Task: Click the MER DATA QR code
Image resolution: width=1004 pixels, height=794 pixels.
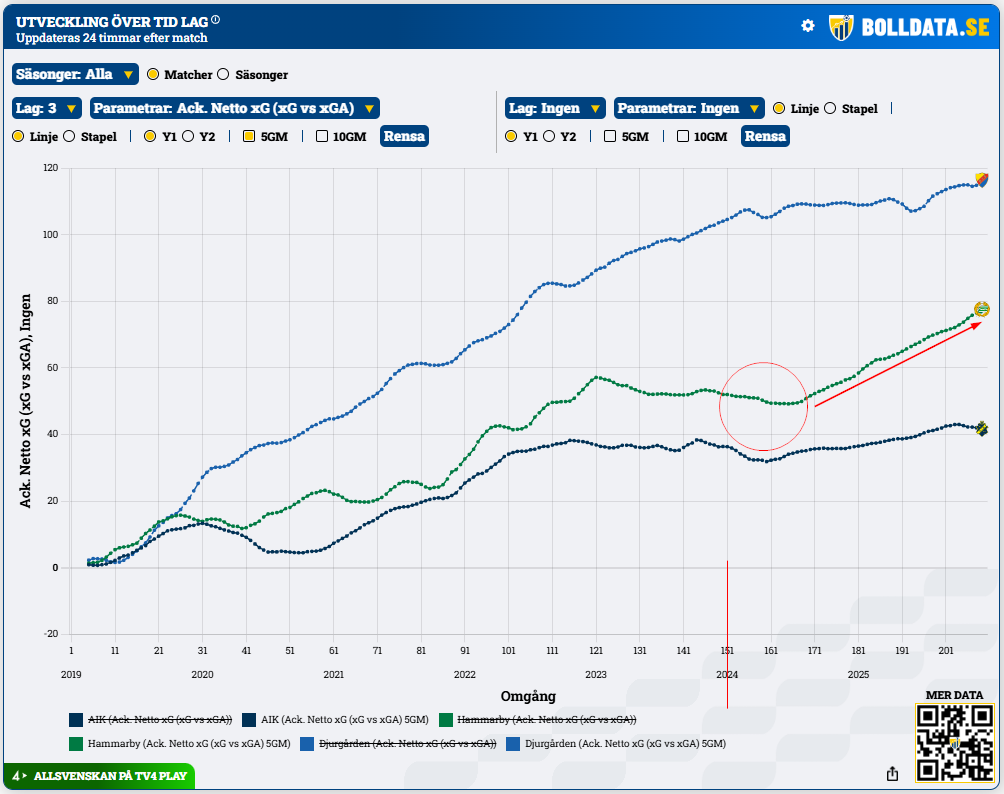Action: tap(954, 742)
